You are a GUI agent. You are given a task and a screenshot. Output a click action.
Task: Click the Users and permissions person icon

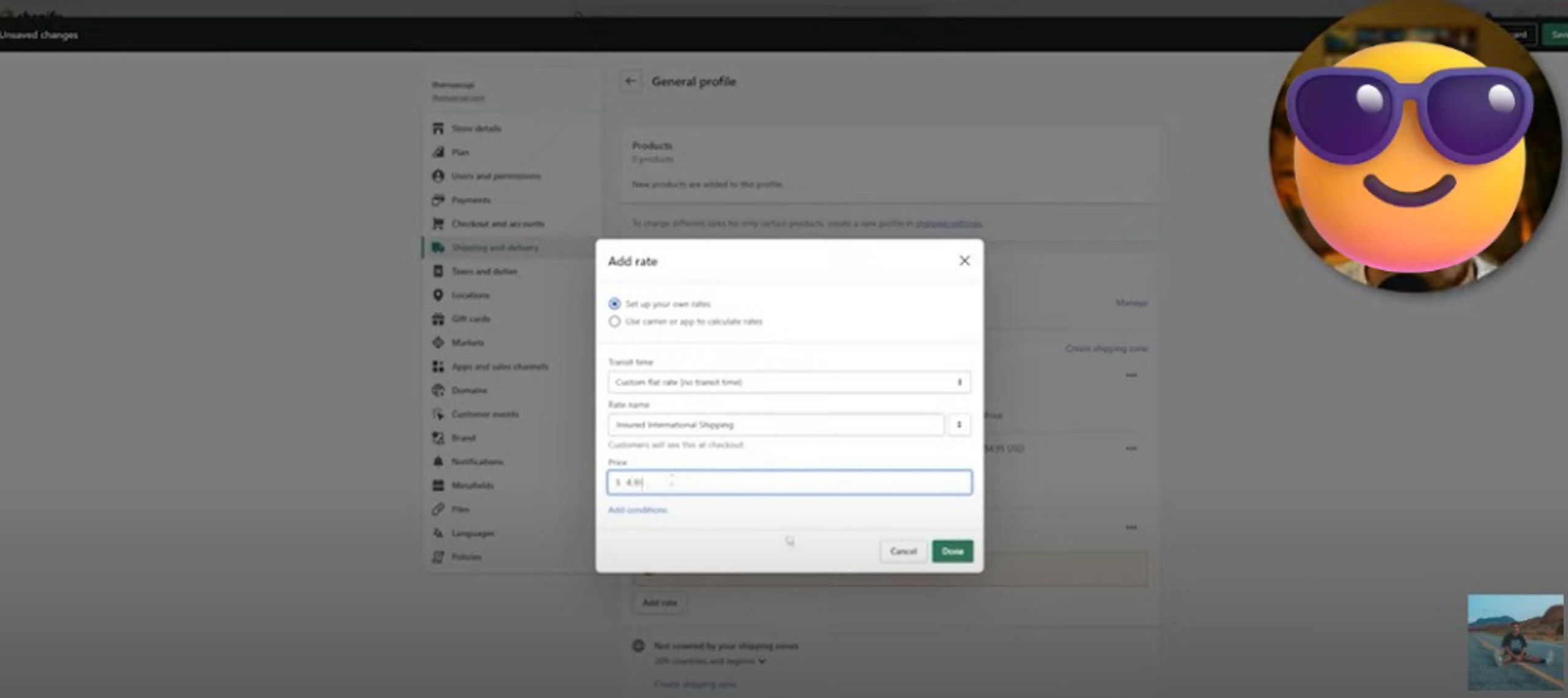pyautogui.click(x=438, y=176)
